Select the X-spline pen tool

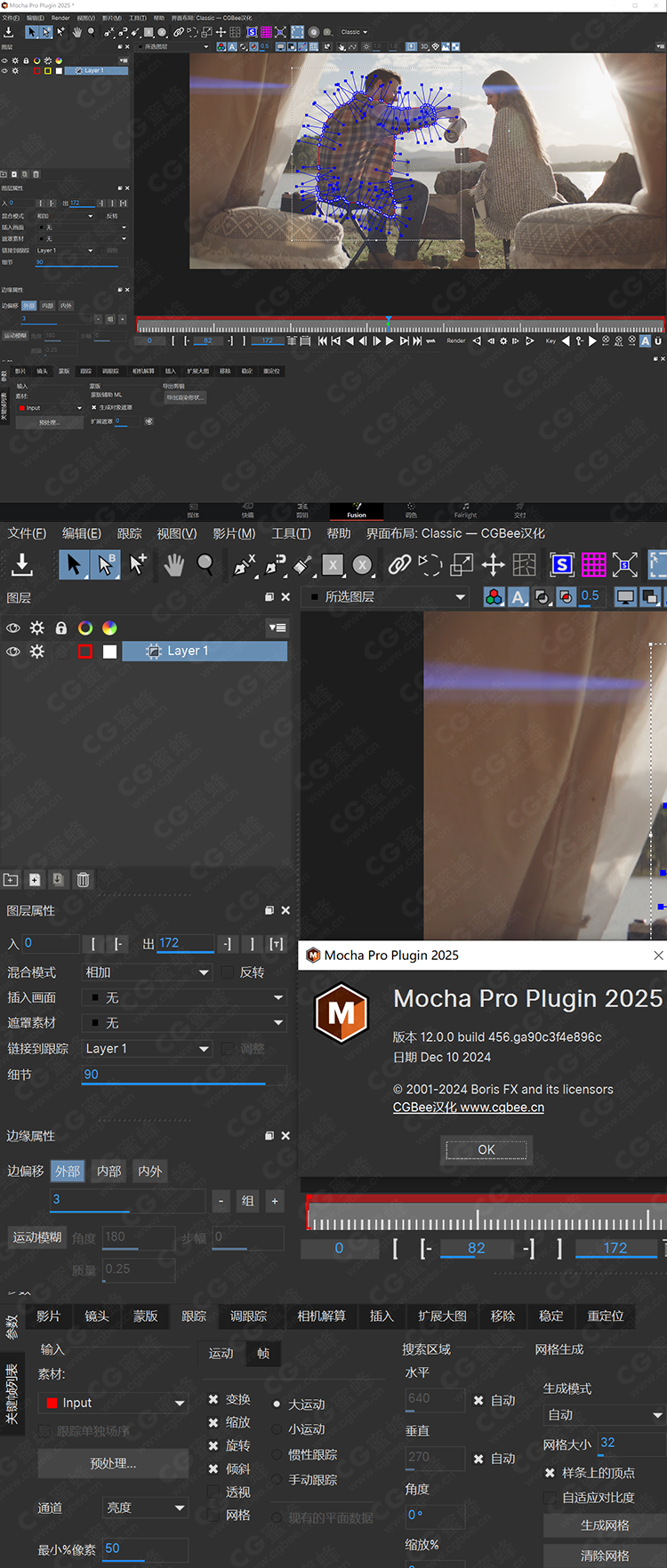point(245,564)
